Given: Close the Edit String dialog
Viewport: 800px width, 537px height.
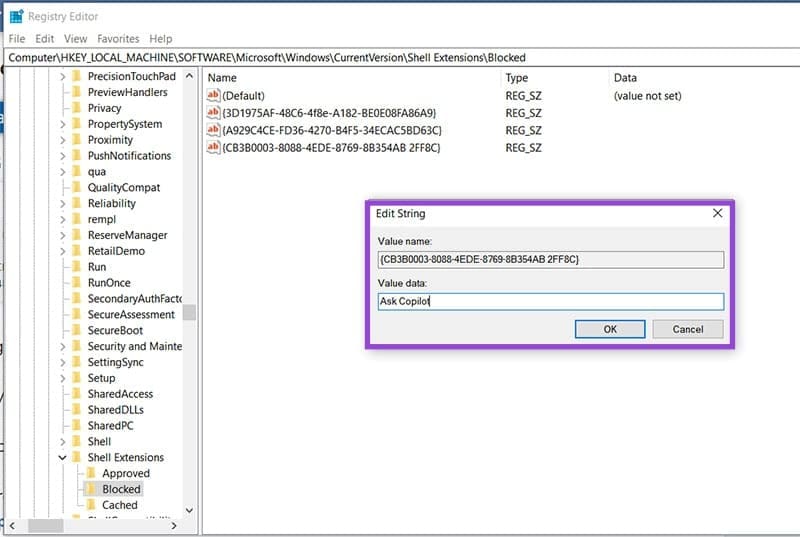Looking at the screenshot, I should pyautogui.click(x=717, y=213).
